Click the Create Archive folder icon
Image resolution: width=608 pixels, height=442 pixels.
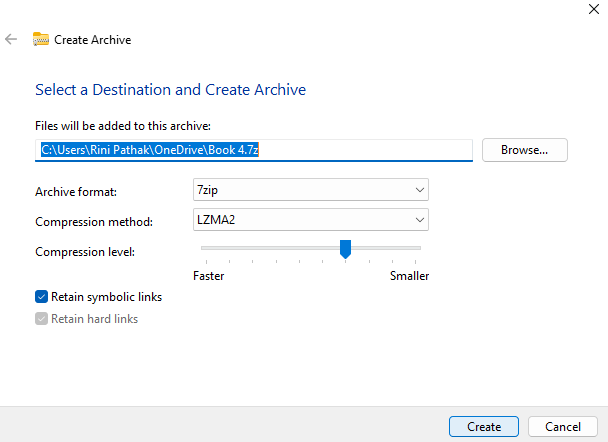[41, 40]
